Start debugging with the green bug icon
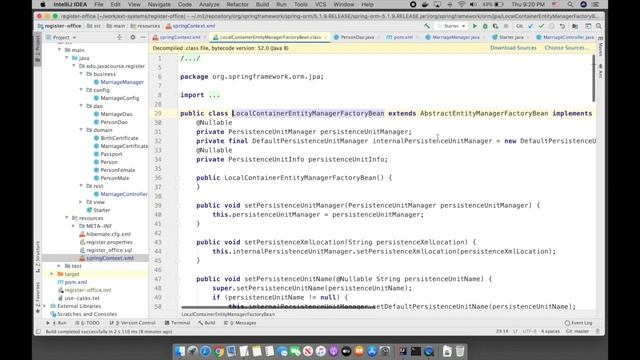This screenshot has width=640, height=360. [485, 26]
